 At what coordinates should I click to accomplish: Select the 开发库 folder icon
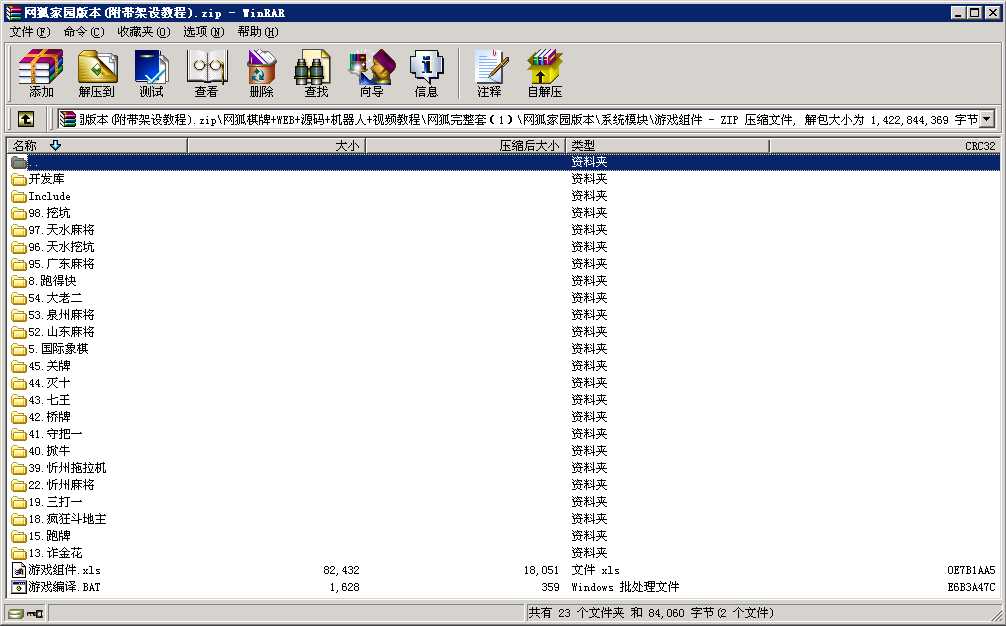19,179
